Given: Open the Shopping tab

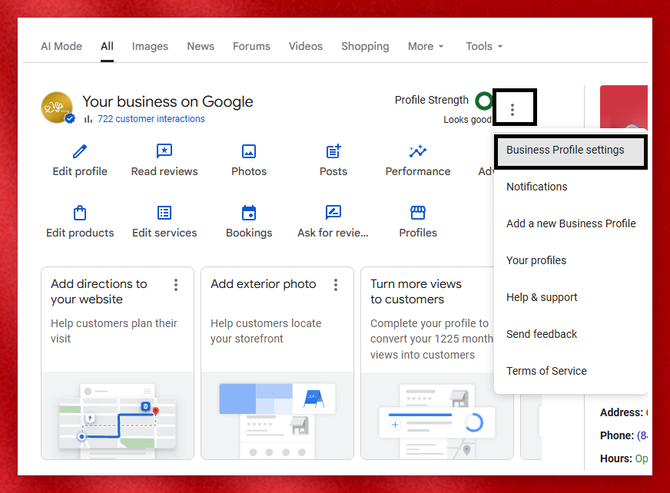Looking at the screenshot, I should pos(365,46).
